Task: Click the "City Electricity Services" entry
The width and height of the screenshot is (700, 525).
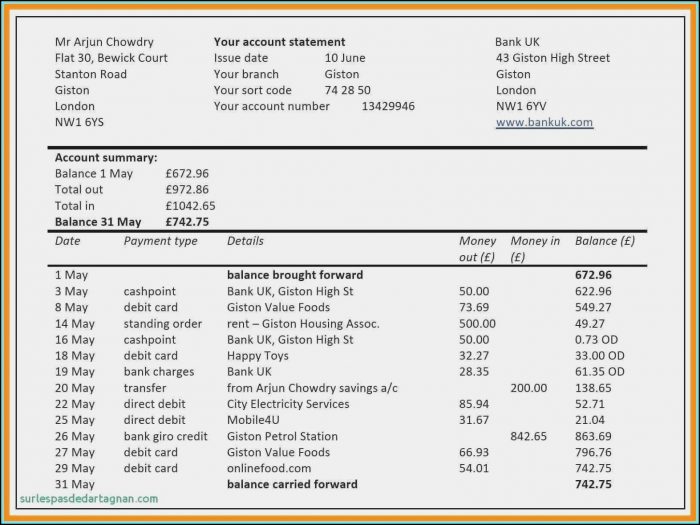Action: pos(288,404)
